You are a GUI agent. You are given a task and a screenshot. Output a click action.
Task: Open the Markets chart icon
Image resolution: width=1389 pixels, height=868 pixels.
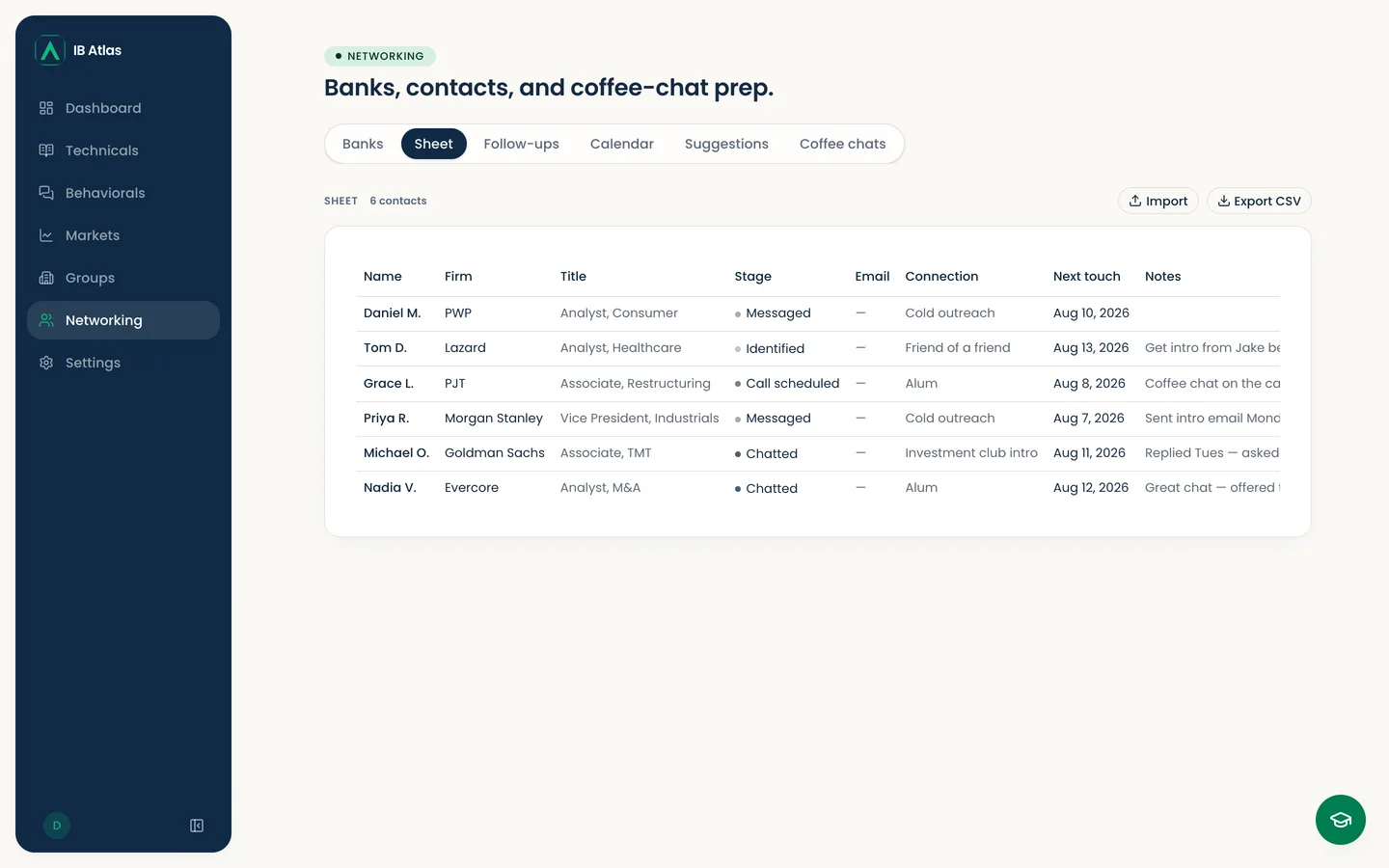46,235
